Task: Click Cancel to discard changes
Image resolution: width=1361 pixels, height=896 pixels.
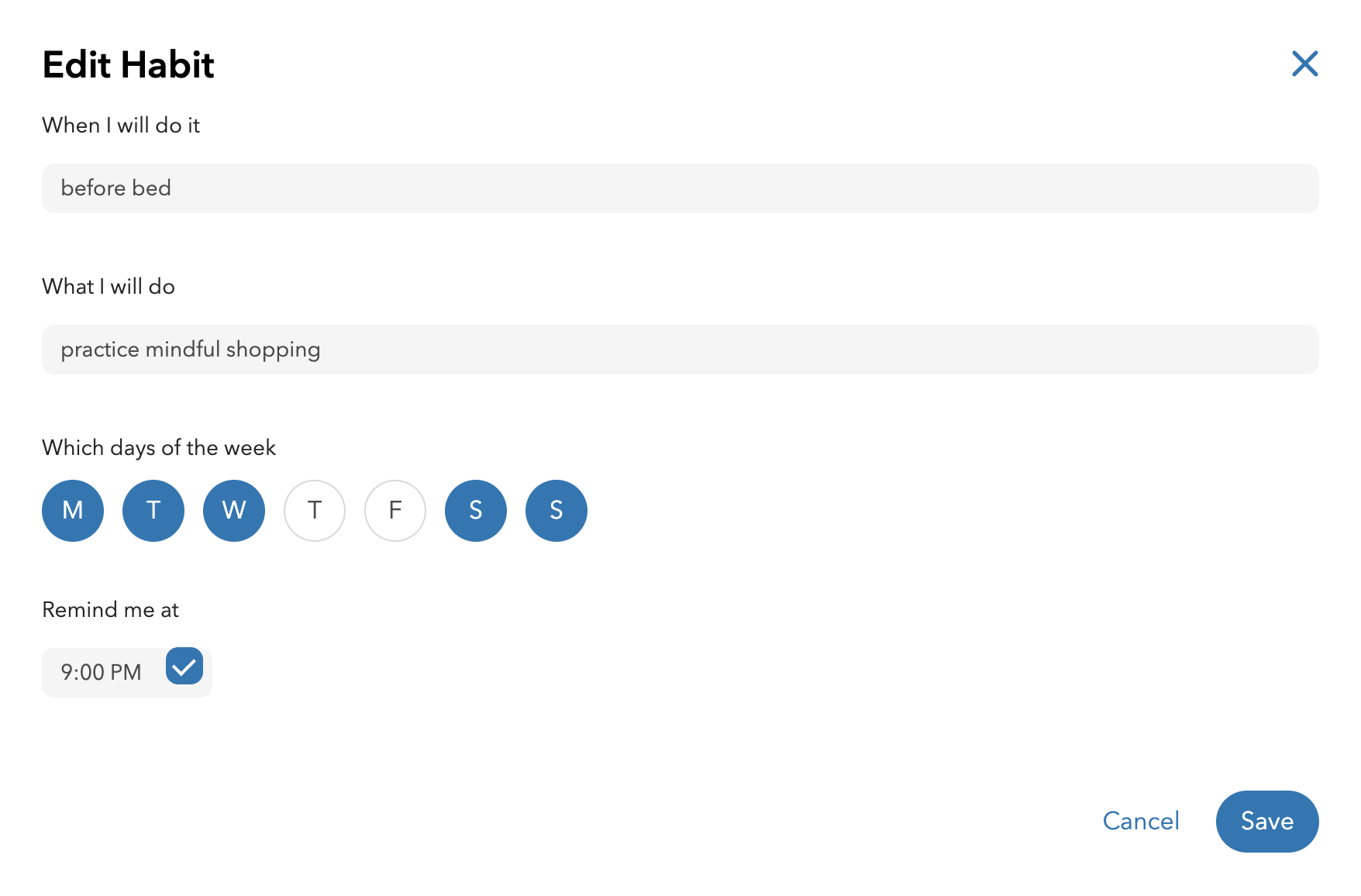Action: tap(1140, 822)
